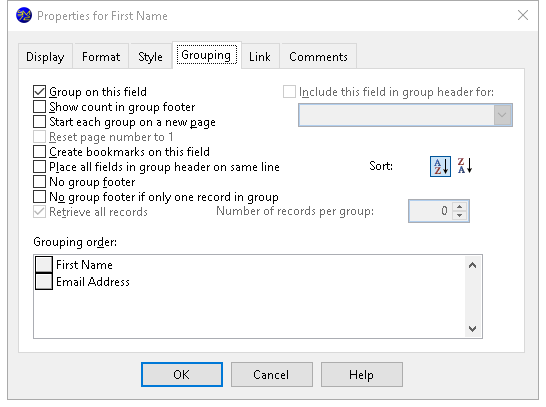The width and height of the screenshot is (546, 407).
Task: Close the Properties dialog with X
Action: point(523,15)
